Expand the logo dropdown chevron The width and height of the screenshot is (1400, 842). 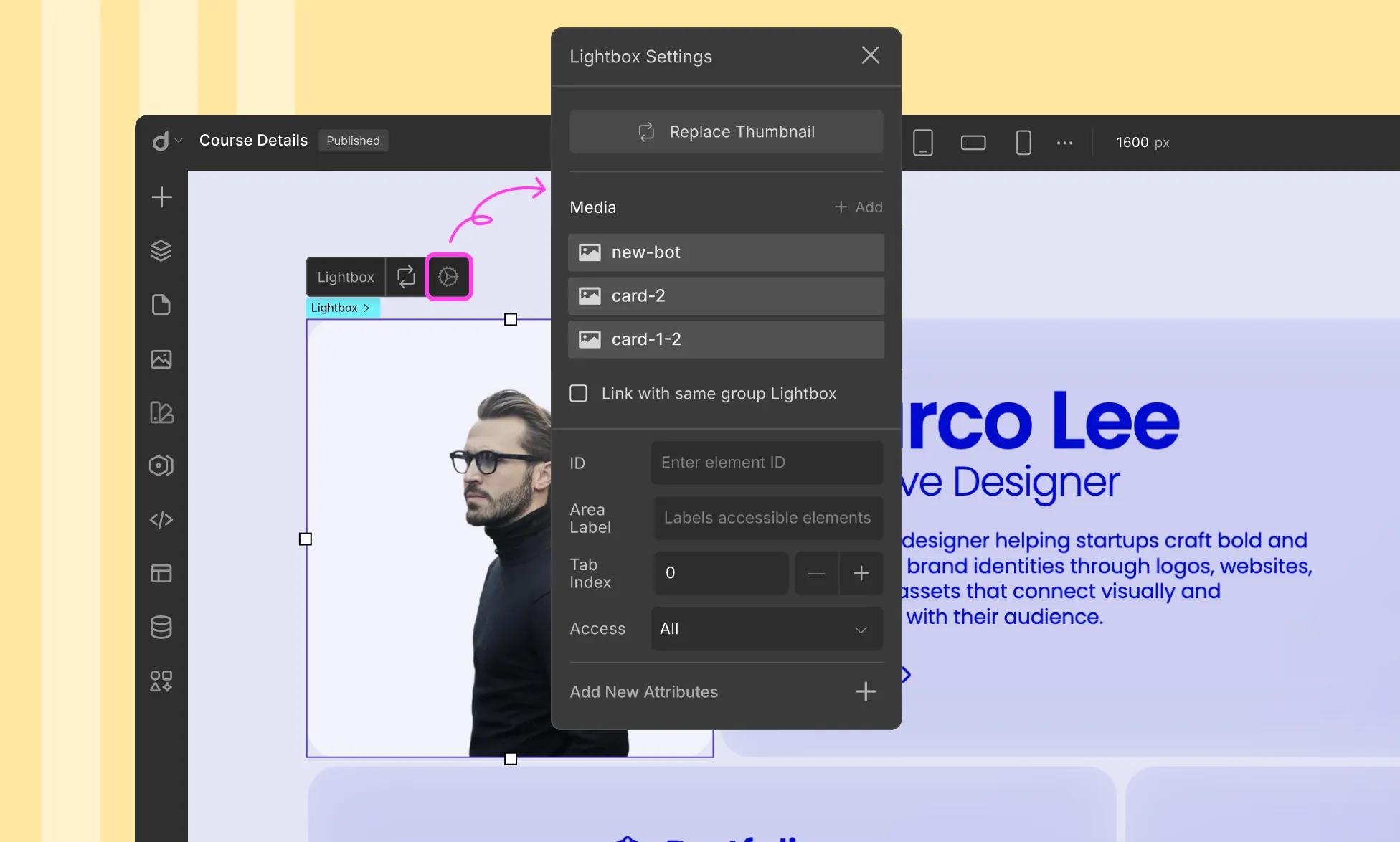179,141
